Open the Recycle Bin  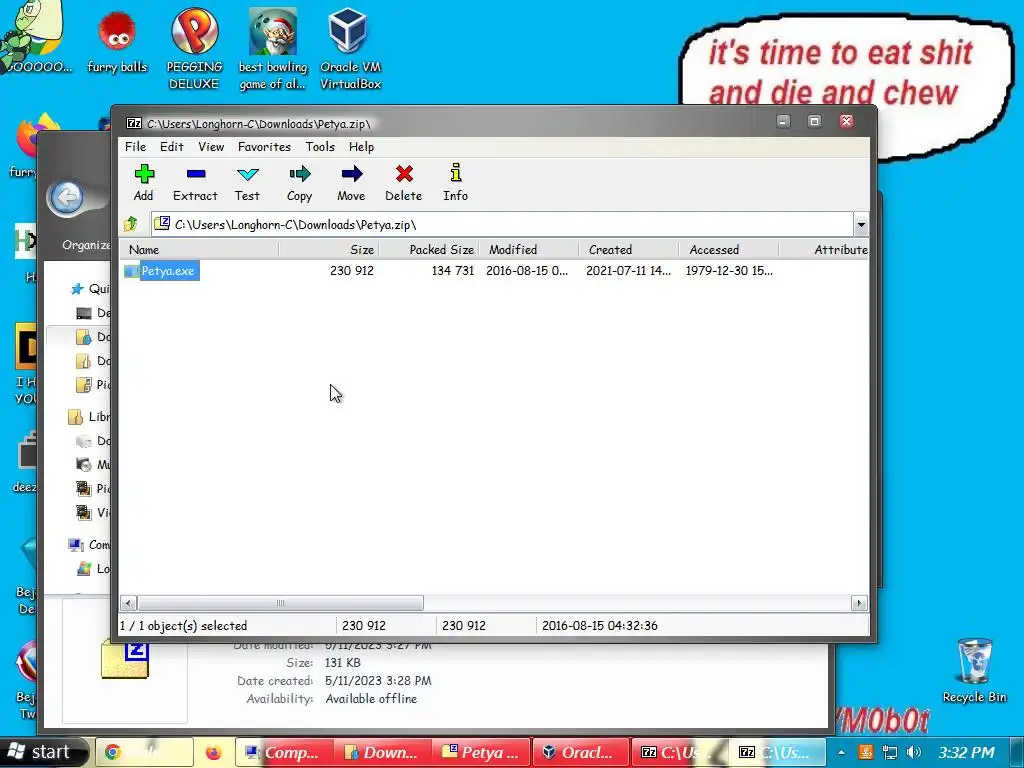[x=974, y=671]
